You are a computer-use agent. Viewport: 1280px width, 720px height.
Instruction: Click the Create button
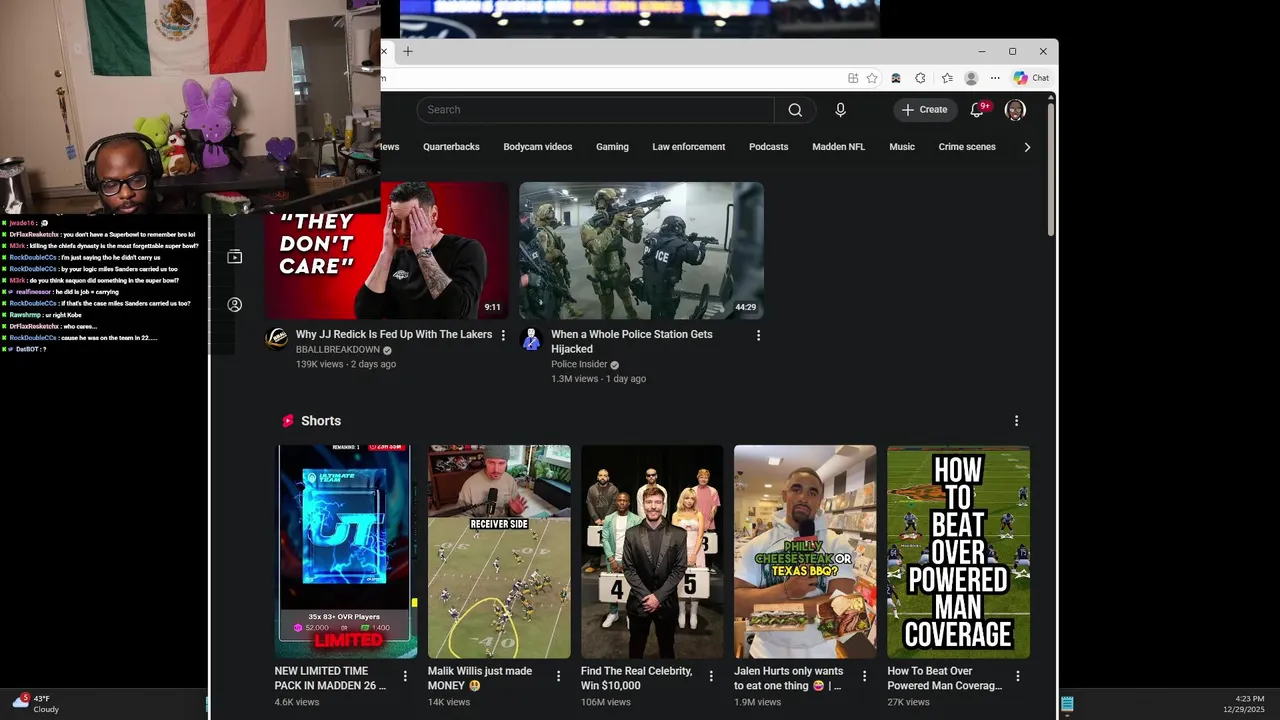[x=925, y=110]
